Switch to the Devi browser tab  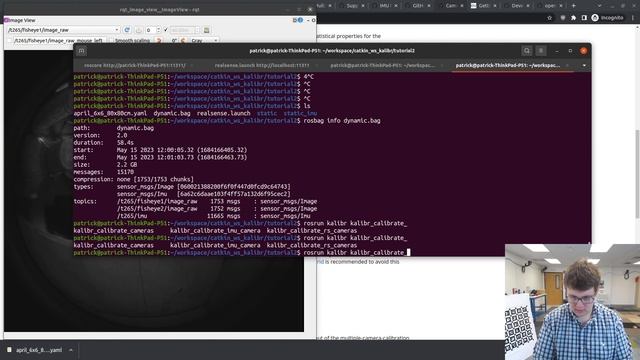point(516,6)
